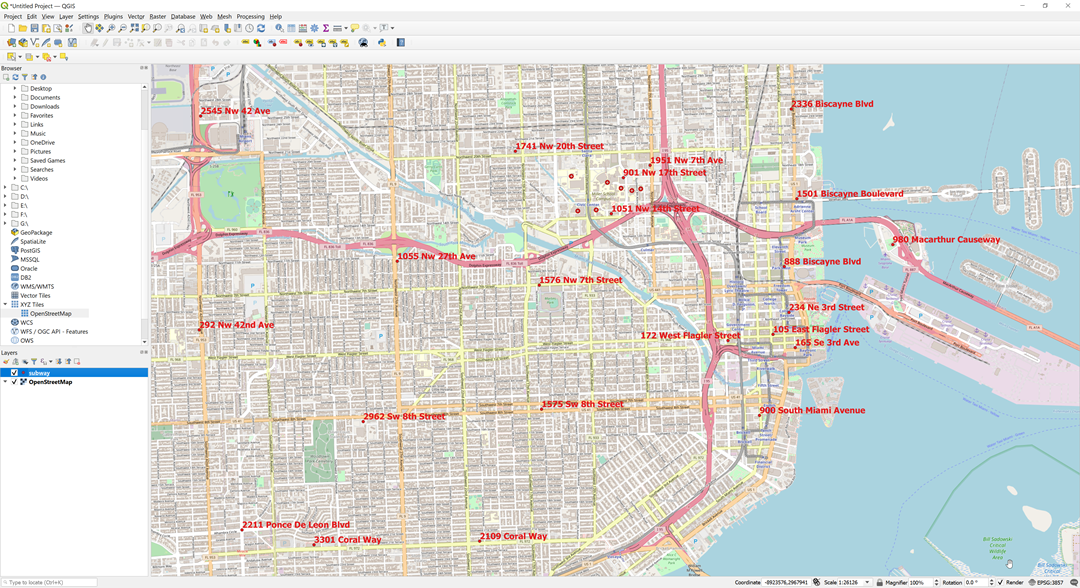Activate the Identify Features tool
The image size is (1080, 588).
click(x=280, y=28)
